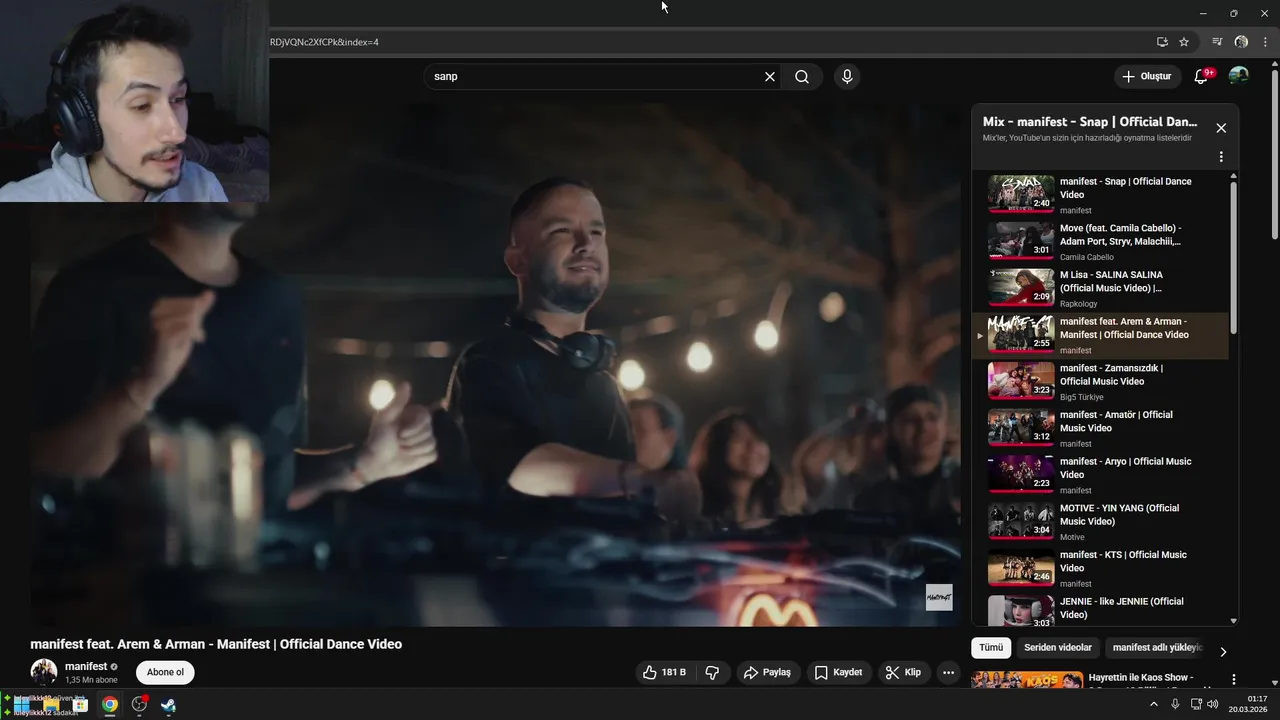Select manifest feat. Arem & Arman playlist item
Viewport: 1280px width, 720px height.
click(x=1100, y=335)
